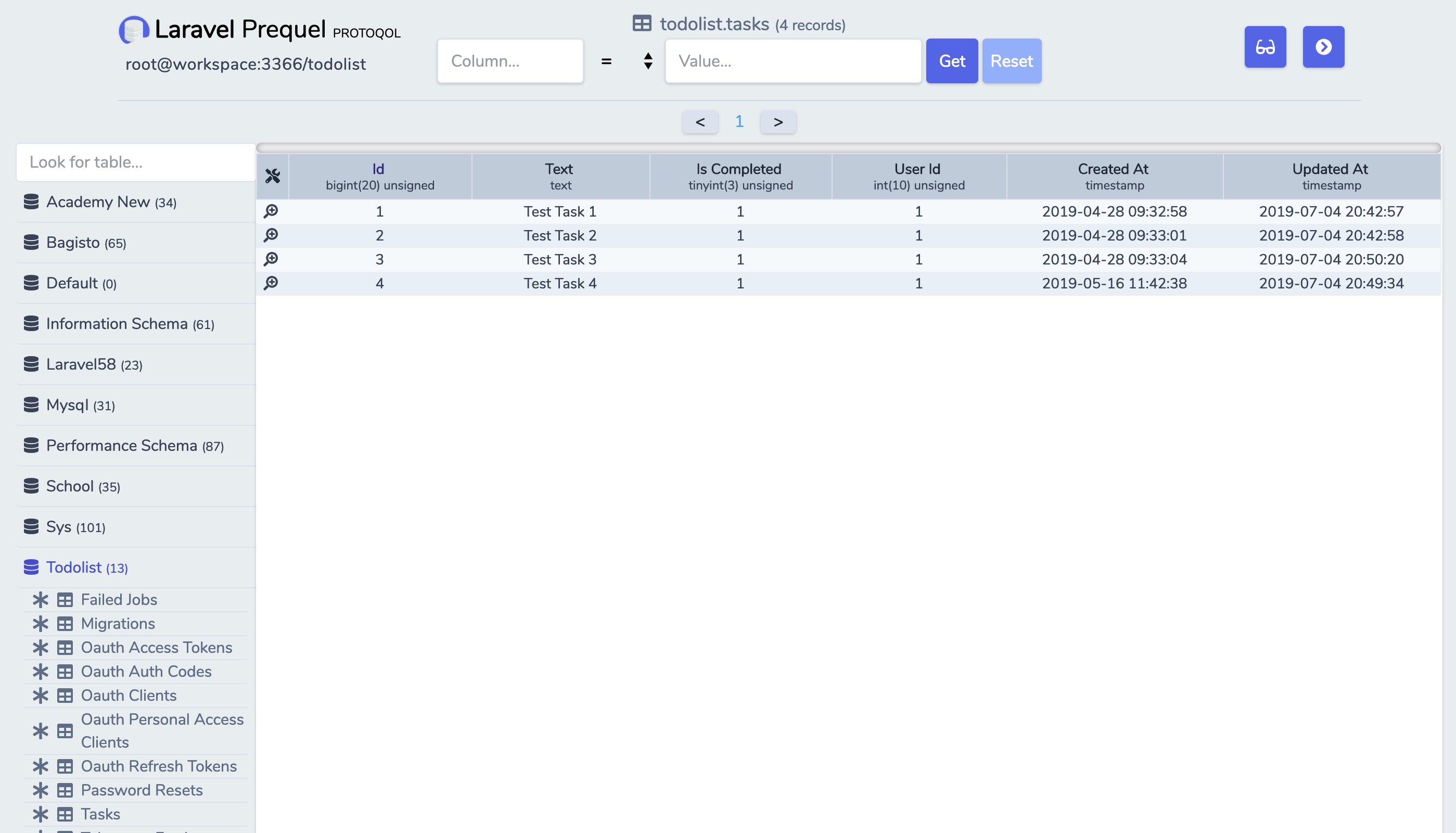Click asterisk icon next to Oauth Refresh Tokens
This screenshot has width=1456, height=833.
pos(41,767)
